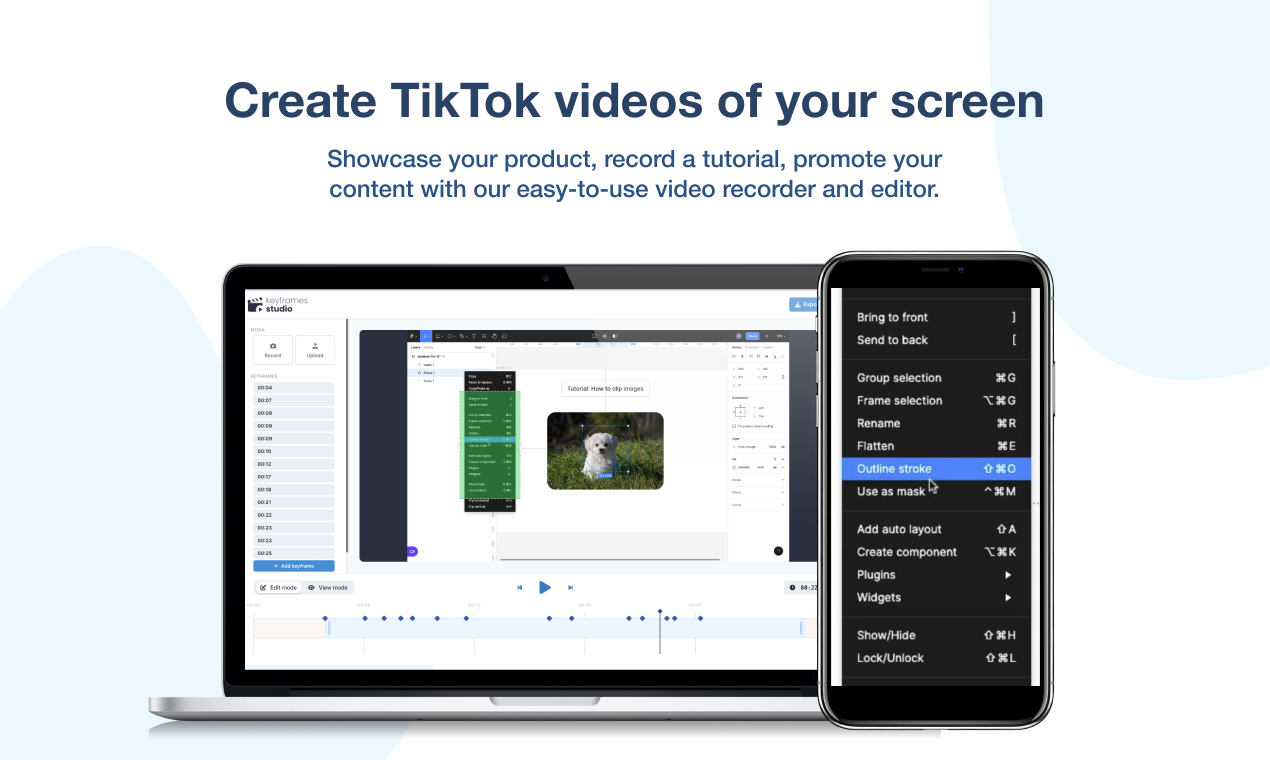Select the 00:21 keyframe in the list
The image size is (1270, 760).
pos(293,502)
